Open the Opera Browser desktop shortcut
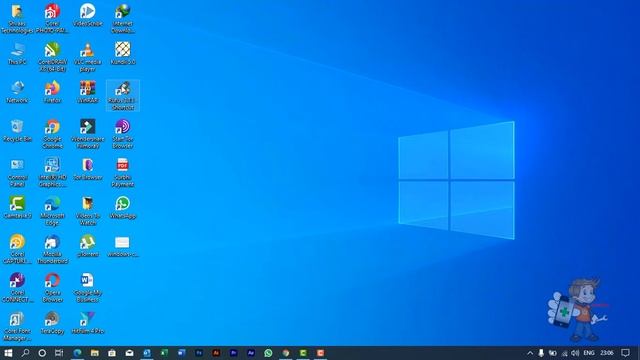Image resolution: width=640 pixels, height=360 pixels. pyautogui.click(x=52, y=287)
